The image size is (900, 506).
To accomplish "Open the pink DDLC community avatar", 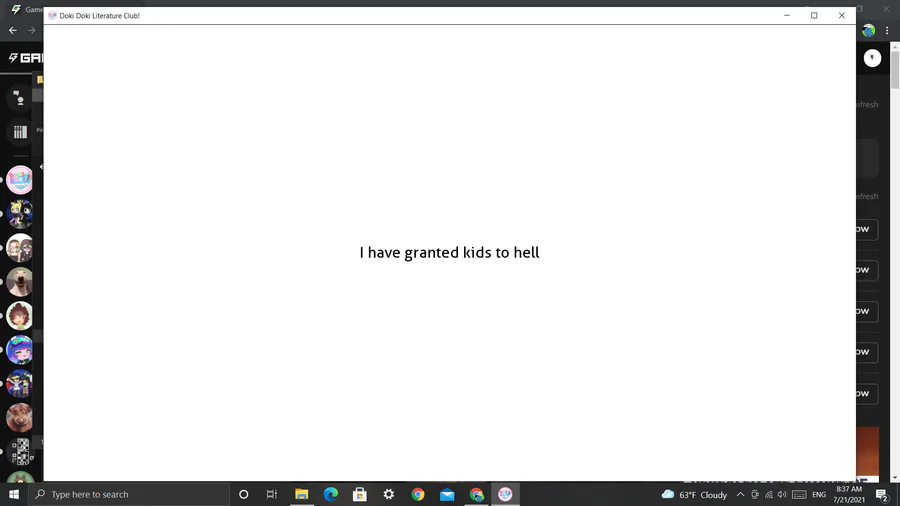I will (x=20, y=180).
